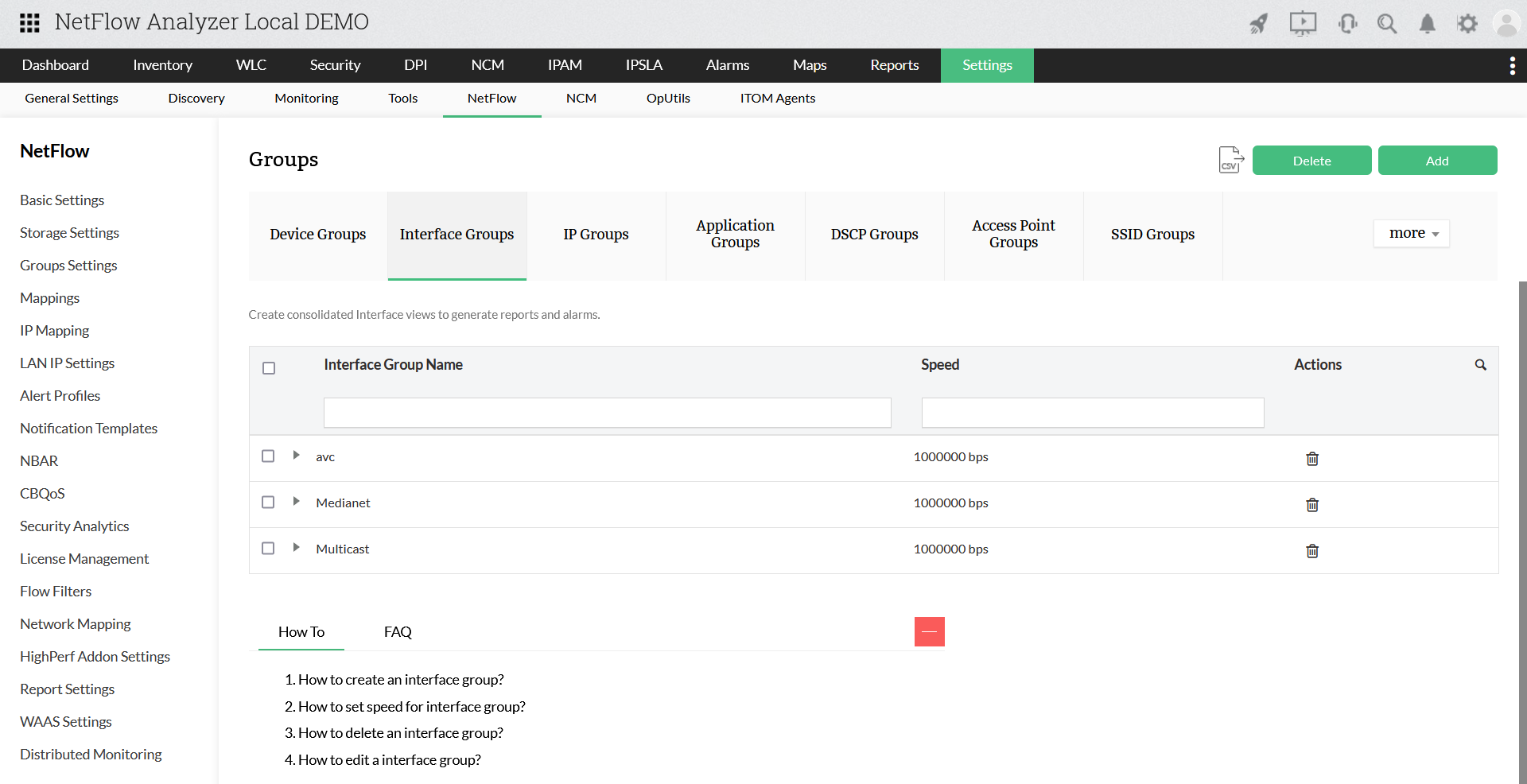The image size is (1527, 784).
Task: Delete the avc interface group via trash icon
Action: (x=1311, y=459)
